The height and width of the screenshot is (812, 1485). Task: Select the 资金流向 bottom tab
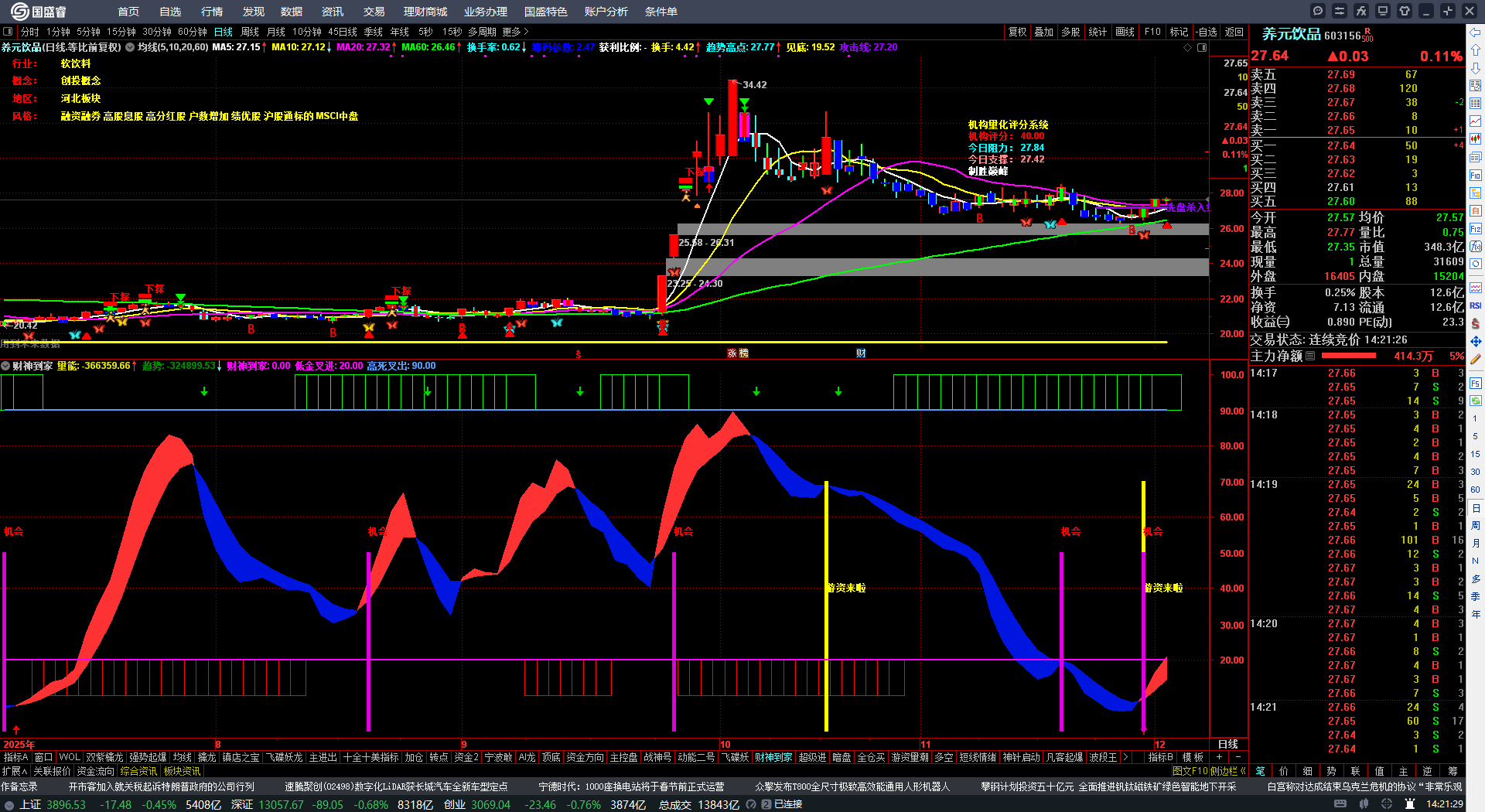pos(96,771)
